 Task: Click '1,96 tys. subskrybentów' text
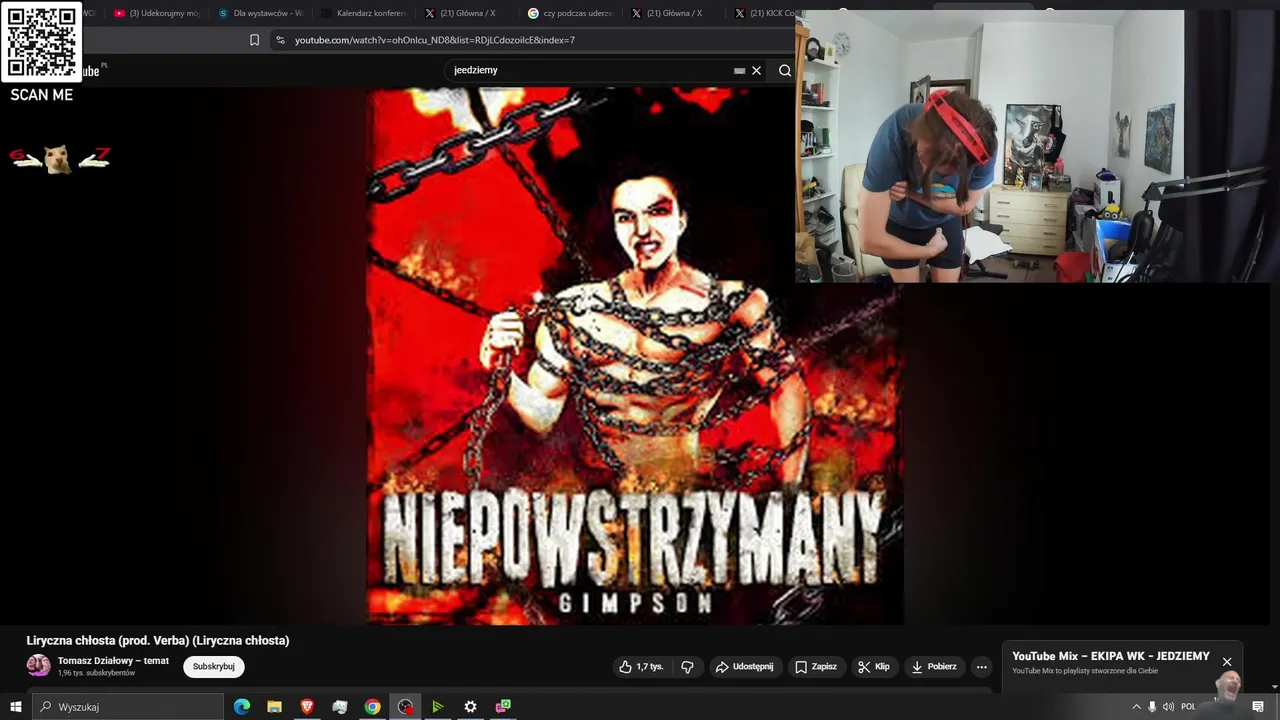[x=96, y=673]
